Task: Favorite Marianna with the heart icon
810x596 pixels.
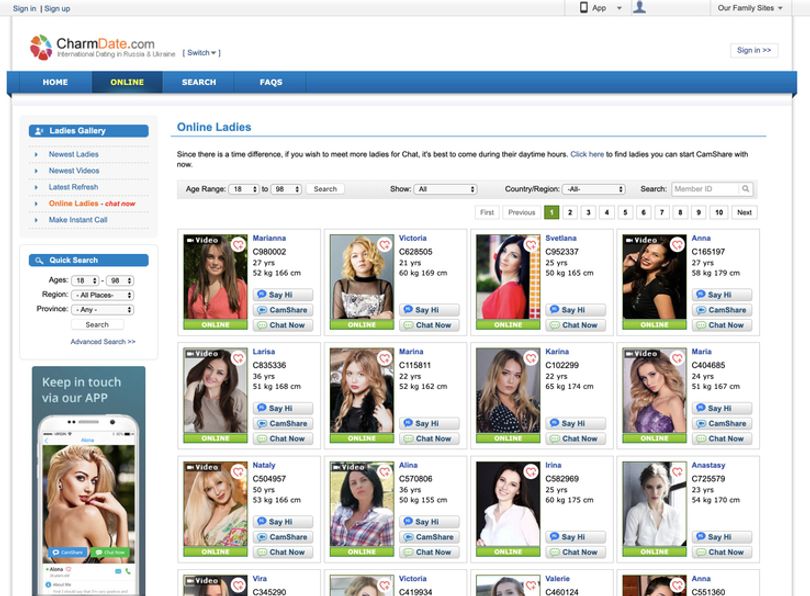Action: (238, 244)
